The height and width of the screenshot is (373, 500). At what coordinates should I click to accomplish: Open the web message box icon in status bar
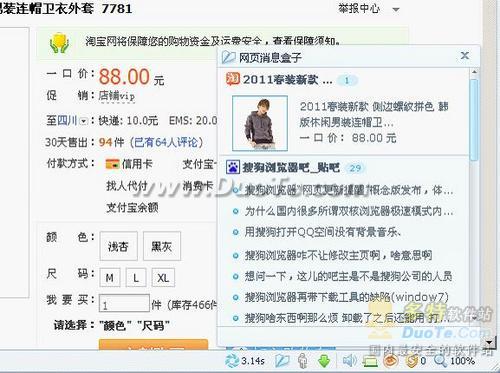click(282, 361)
